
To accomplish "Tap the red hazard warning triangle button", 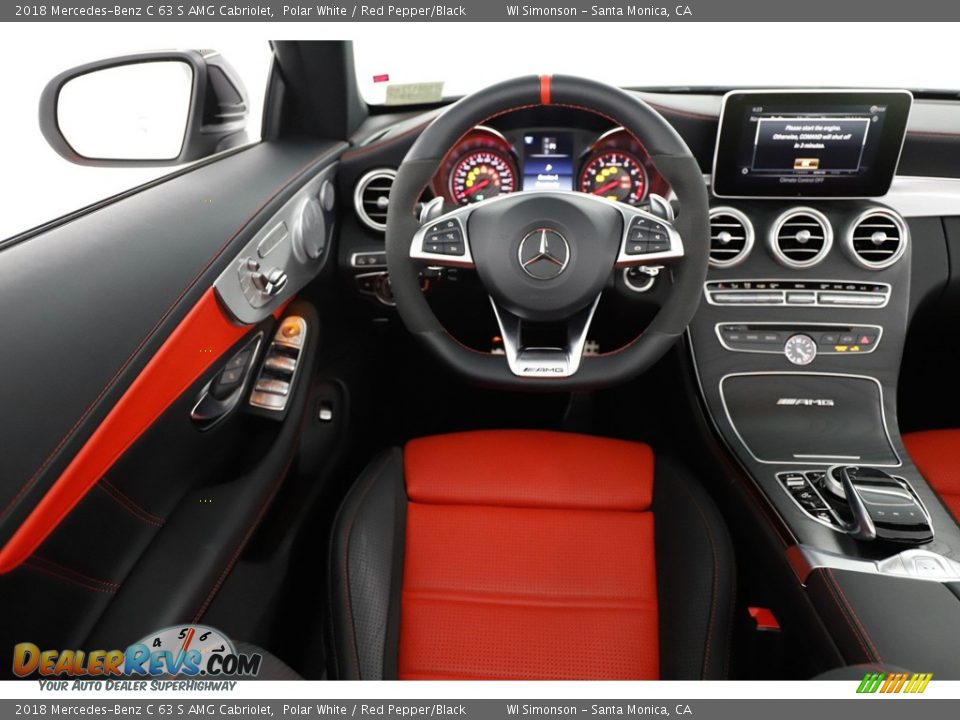I will coord(863,339).
